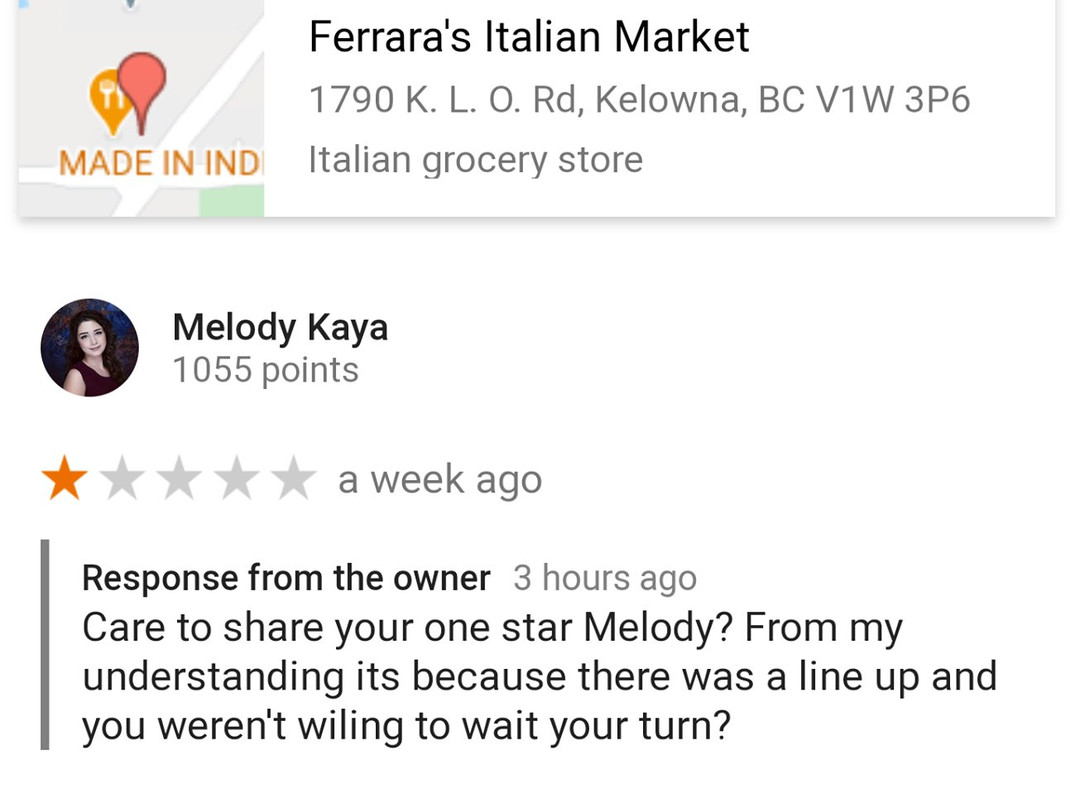The width and height of the screenshot is (1080, 808).
Task: Click the 'Response from the owner' heading
Action: pyautogui.click(x=286, y=577)
